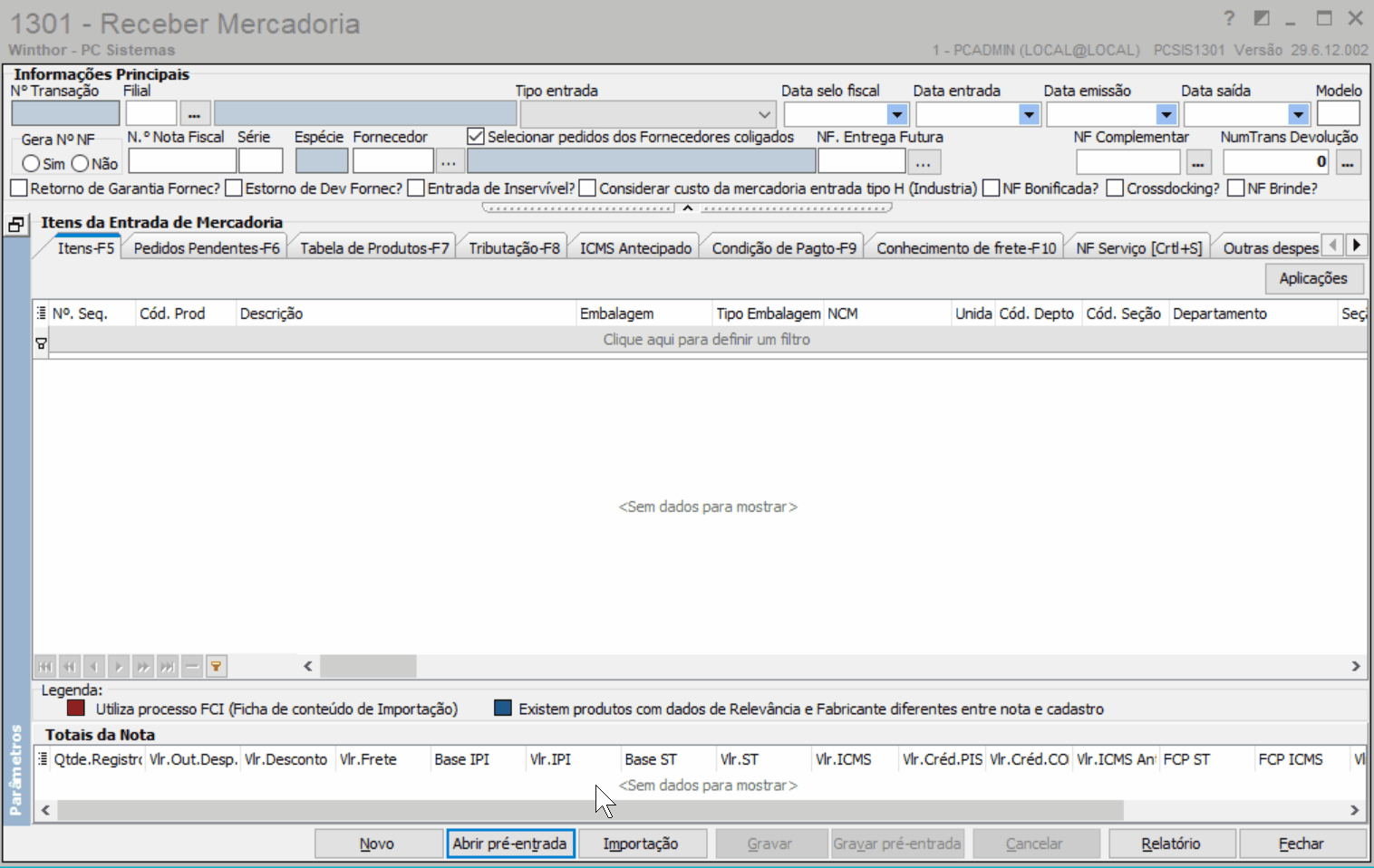Open the NumTrans Devolução lookup button
Viewport: 1374px width, 868px height.
click(1348, 162)
